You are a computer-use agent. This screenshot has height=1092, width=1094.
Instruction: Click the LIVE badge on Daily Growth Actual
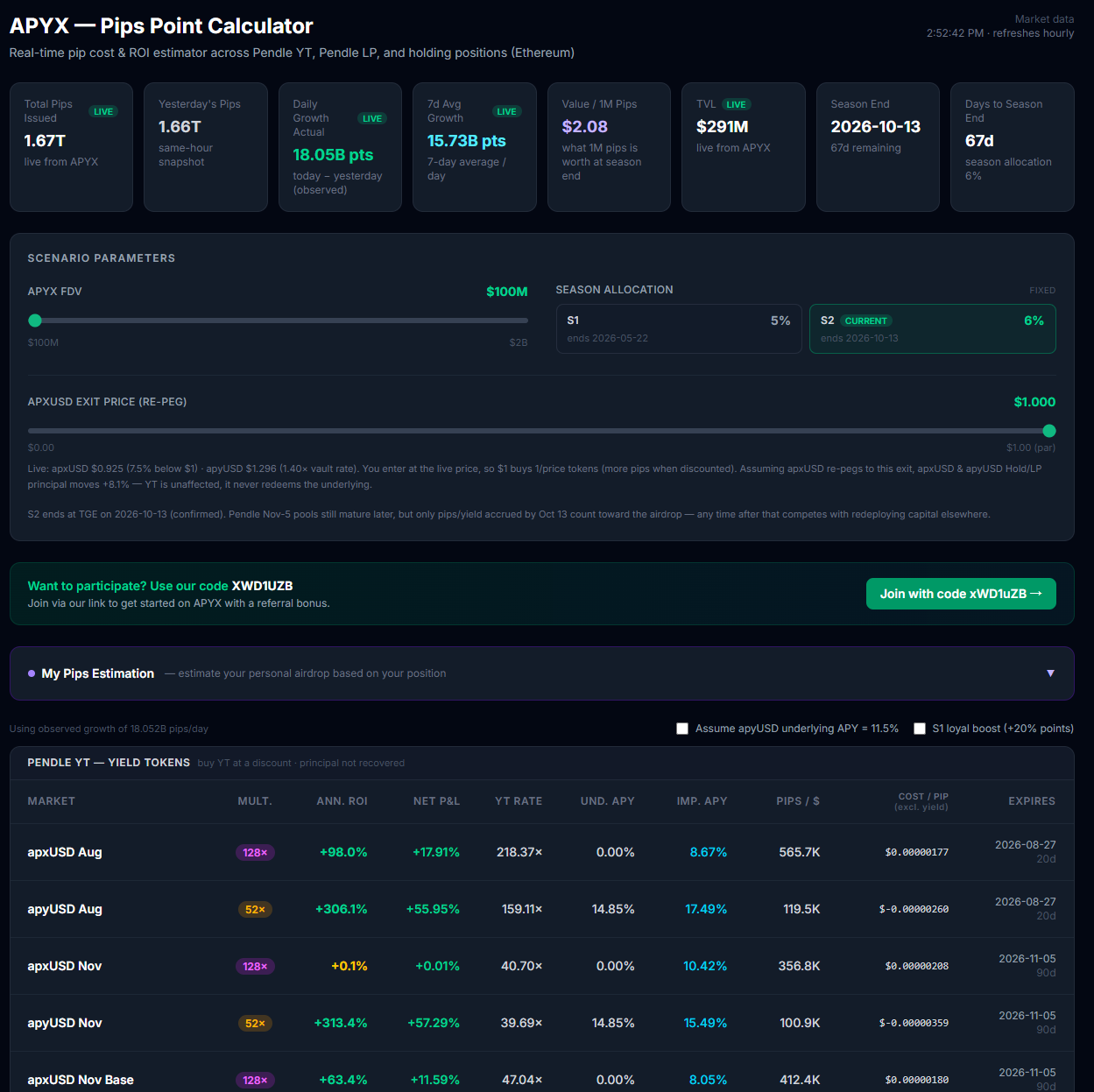(372, 118)
